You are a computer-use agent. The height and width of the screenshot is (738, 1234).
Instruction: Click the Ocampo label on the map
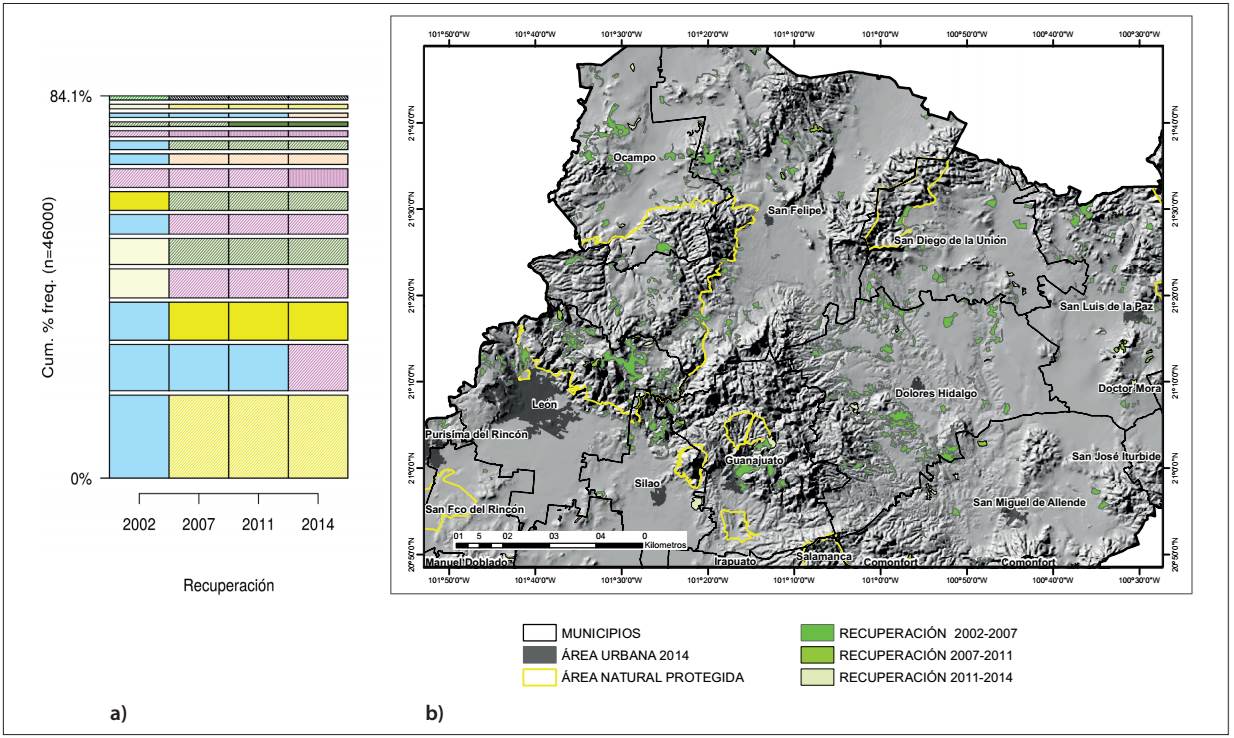tap(634, 158)
